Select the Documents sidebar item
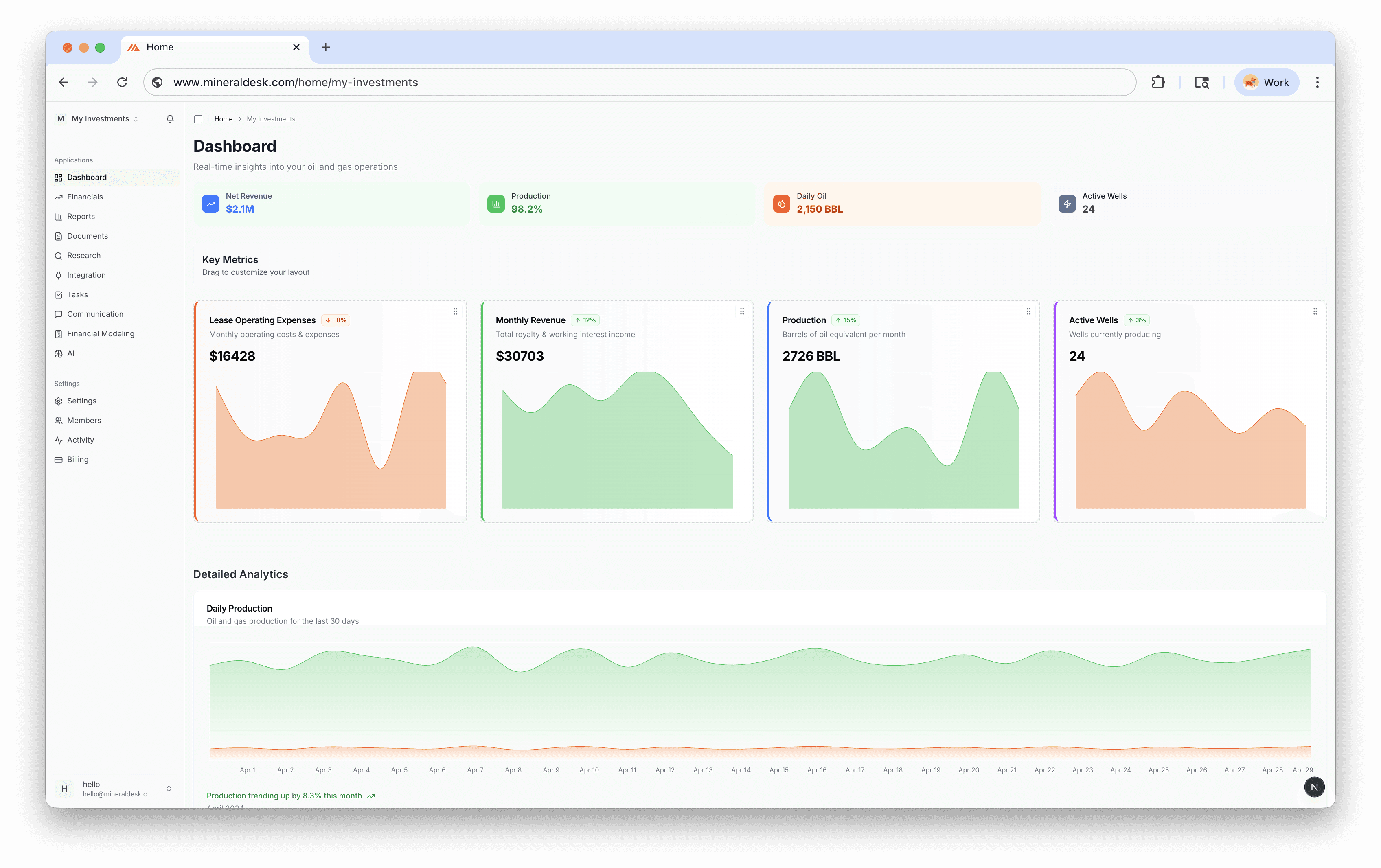This screenshot has height=868, width=1381. pyautogui.click(x=87, y=236)
